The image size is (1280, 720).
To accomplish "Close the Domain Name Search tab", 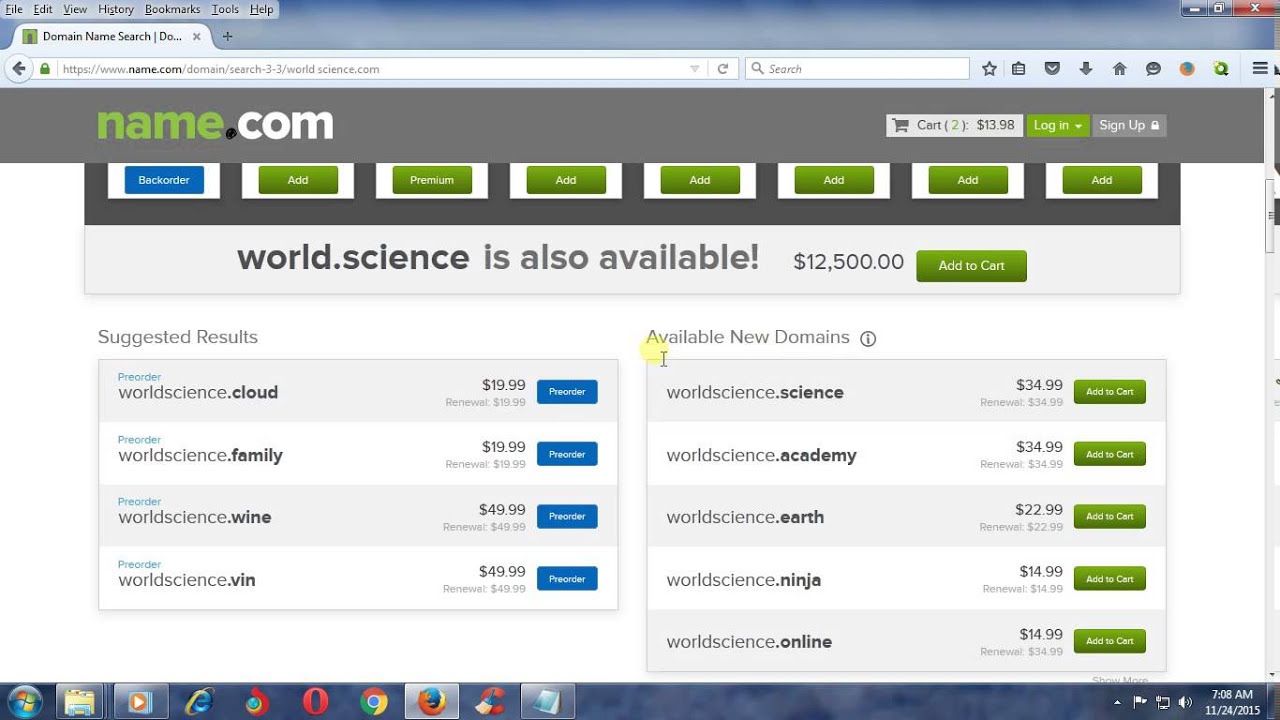I will tap(196, 36).
